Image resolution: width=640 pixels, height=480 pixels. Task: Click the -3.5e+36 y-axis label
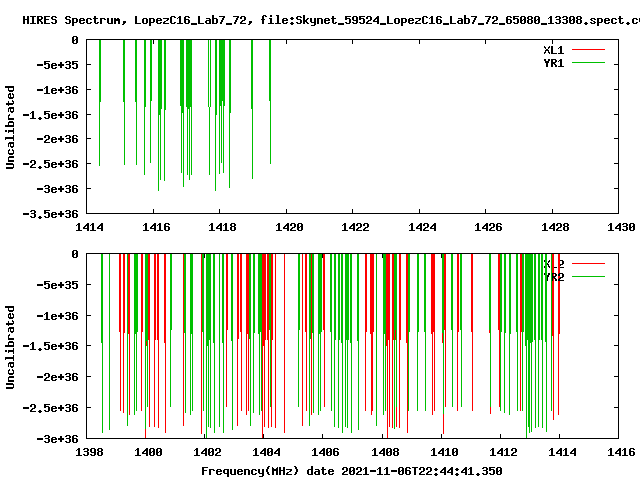(x=50, y=214)
